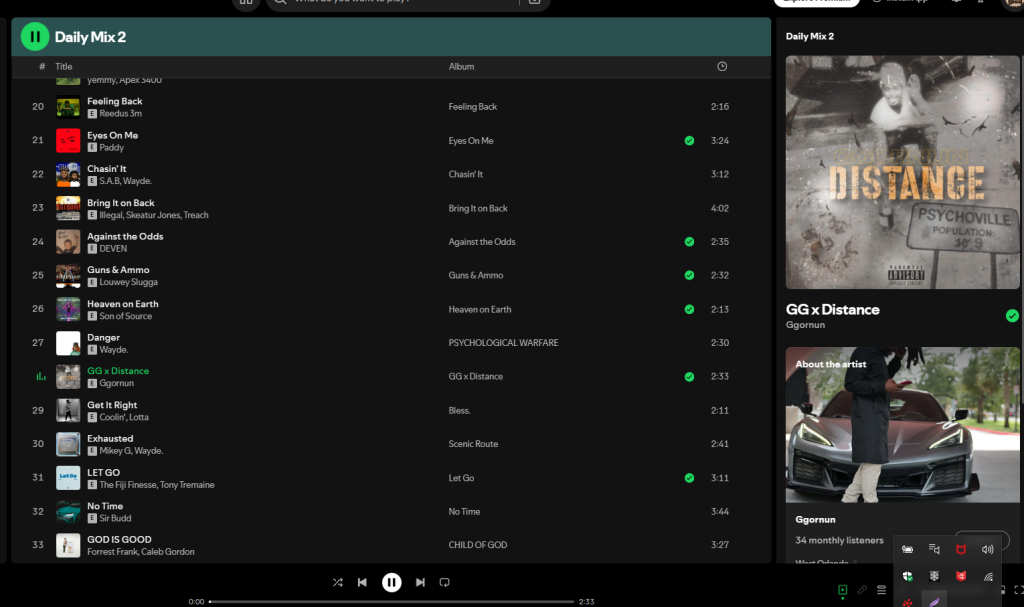
Task: Open the McAfee shield outline tray icon
Action: (x=961, y=550)
